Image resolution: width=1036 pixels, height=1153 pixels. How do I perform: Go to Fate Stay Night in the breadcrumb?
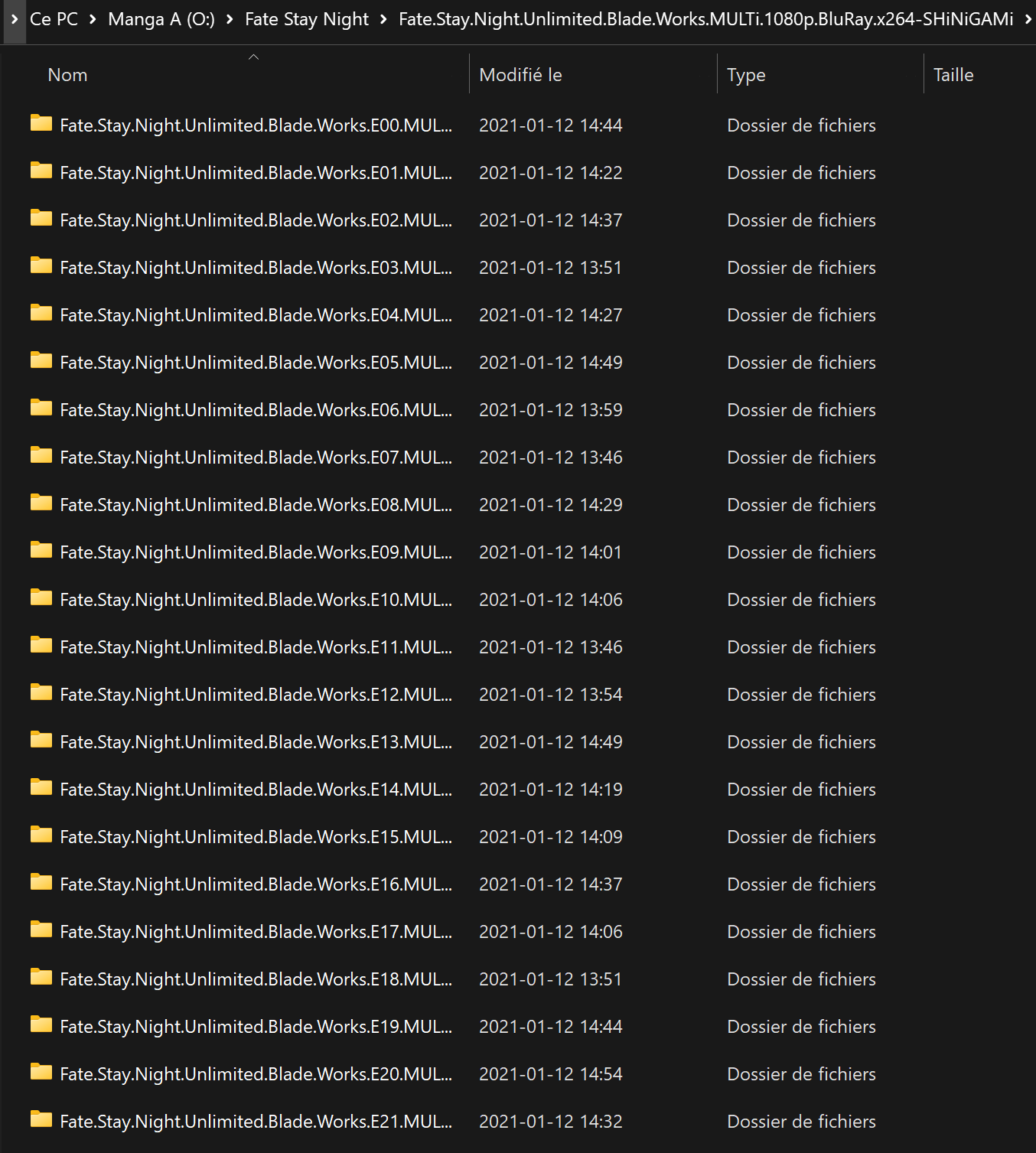click(x=307, y=19)
